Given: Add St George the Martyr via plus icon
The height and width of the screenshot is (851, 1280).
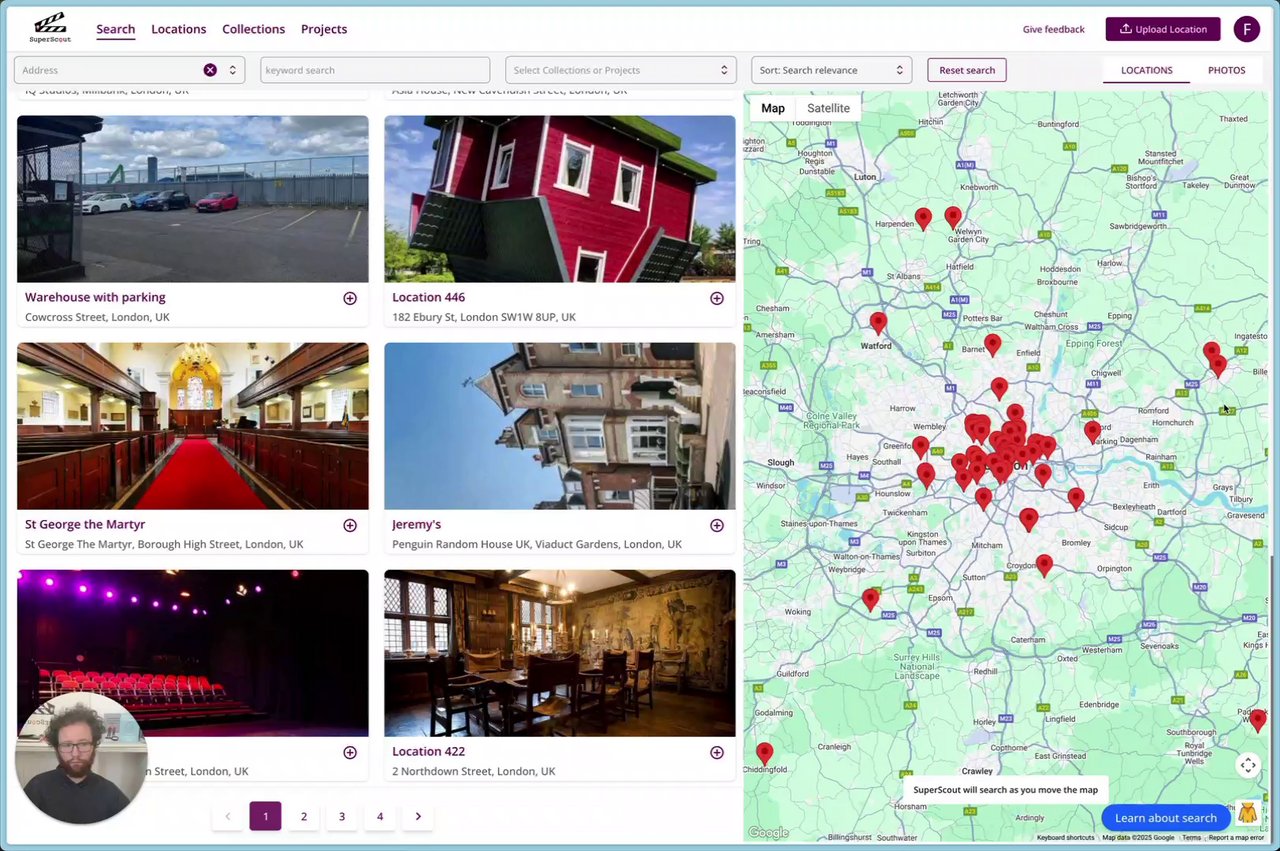Looking at the screenshot, I should pyautogui.click(x=350, y=525).
